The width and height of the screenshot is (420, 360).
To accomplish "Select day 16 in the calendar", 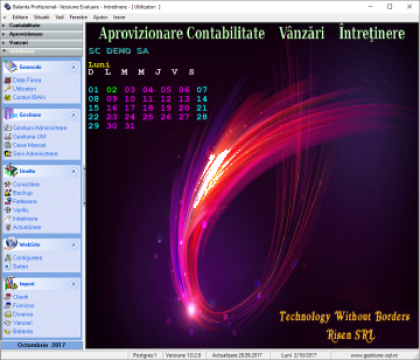I will pos(112,108).
